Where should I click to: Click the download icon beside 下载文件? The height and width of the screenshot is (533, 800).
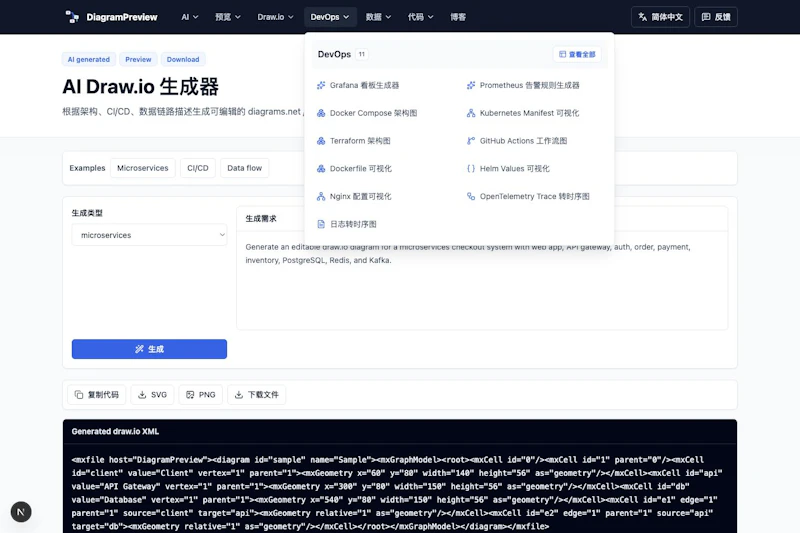click(x=239, y=395)
